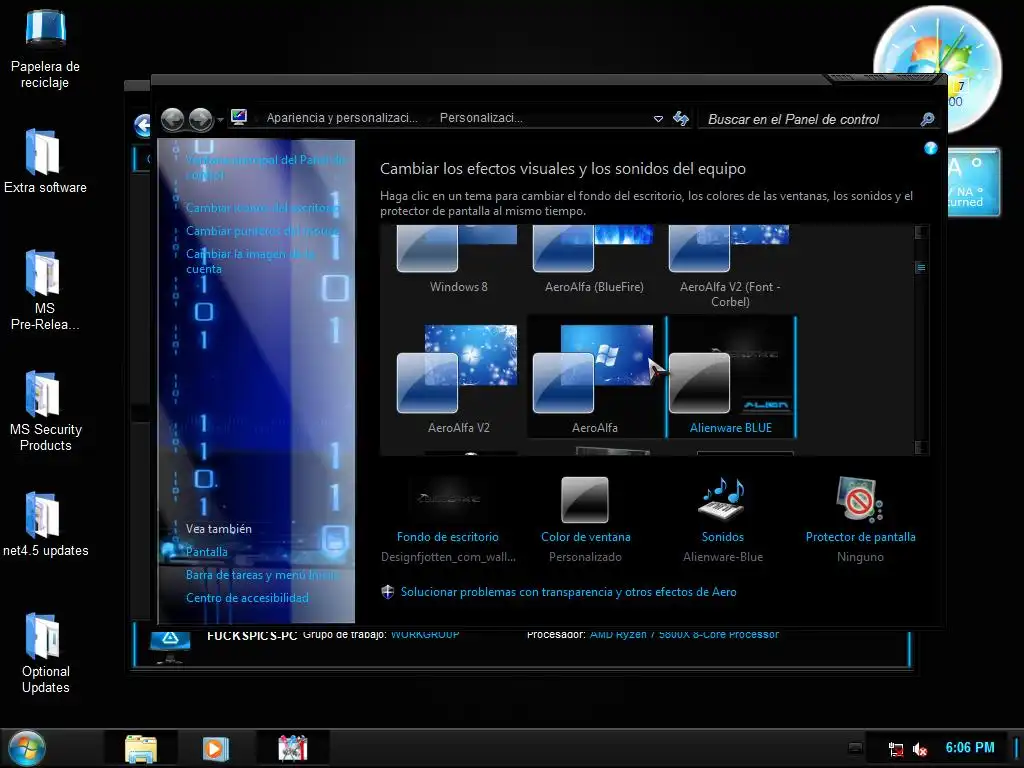Screen dimensions: 1024x768
Task: Click the forward navigation arrow
Action: point(200,120)
